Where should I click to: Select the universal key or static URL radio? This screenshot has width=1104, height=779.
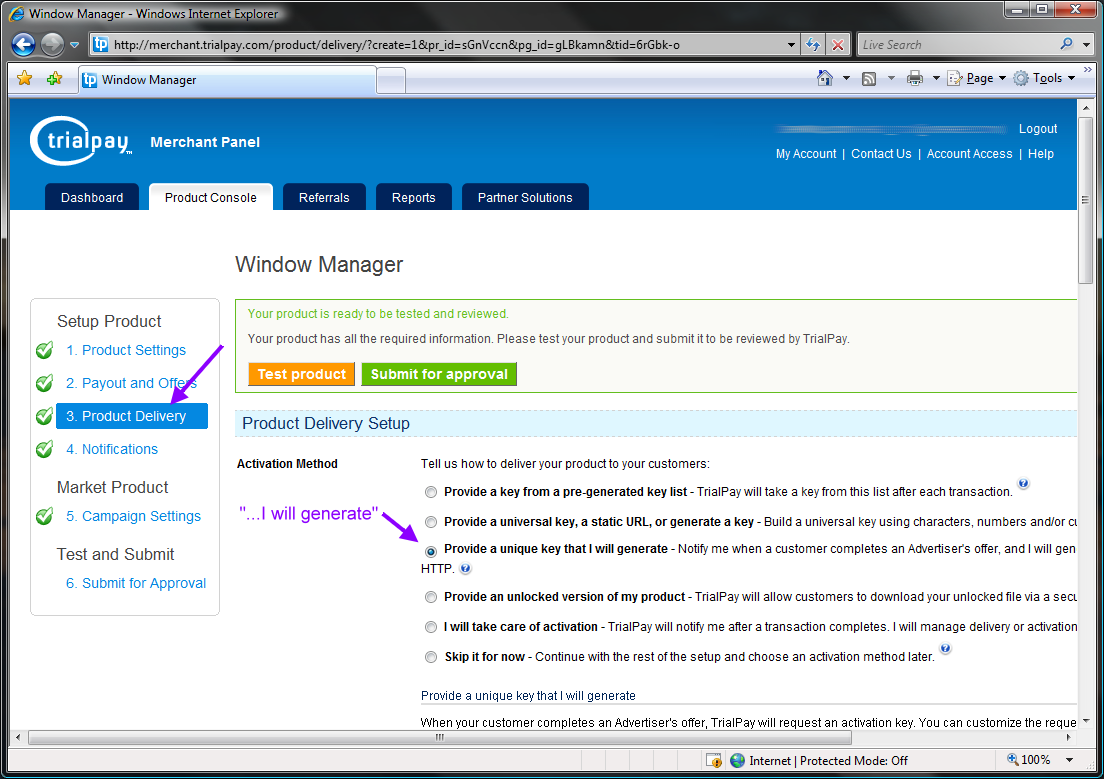431,522
